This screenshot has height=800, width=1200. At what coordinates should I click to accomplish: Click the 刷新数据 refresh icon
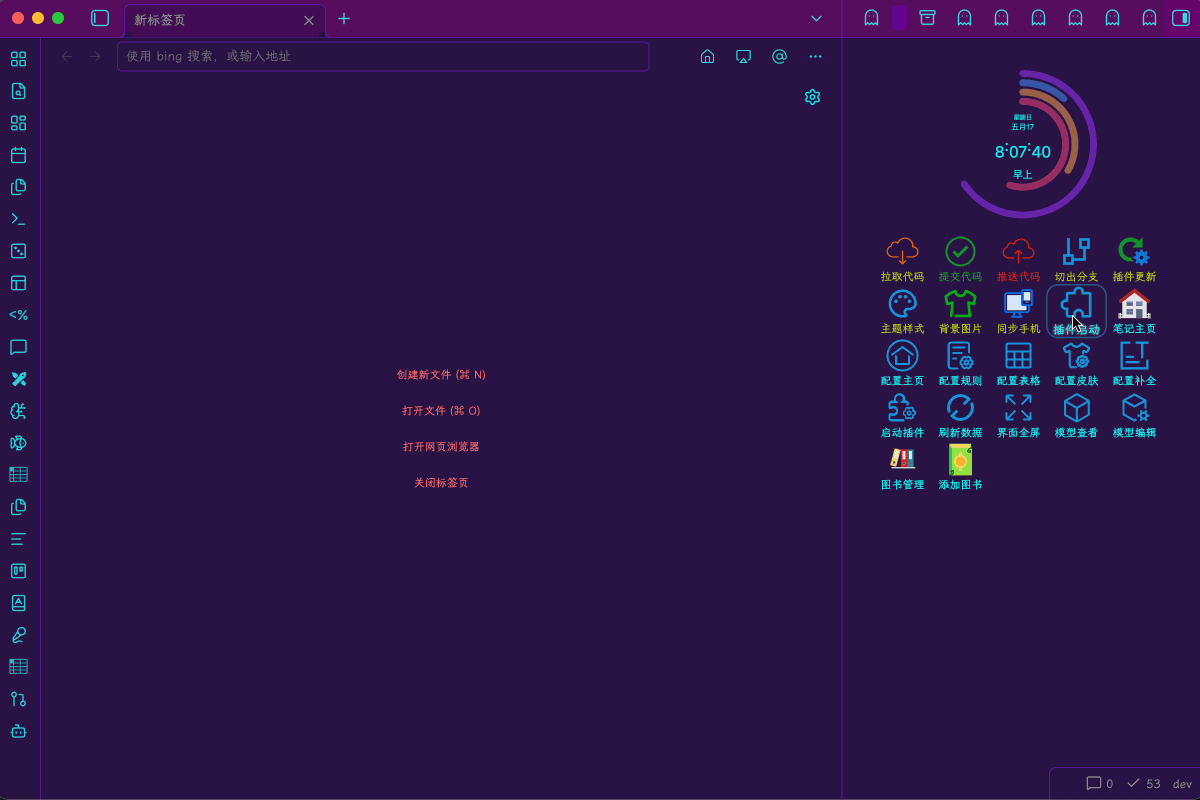point(960,407)
